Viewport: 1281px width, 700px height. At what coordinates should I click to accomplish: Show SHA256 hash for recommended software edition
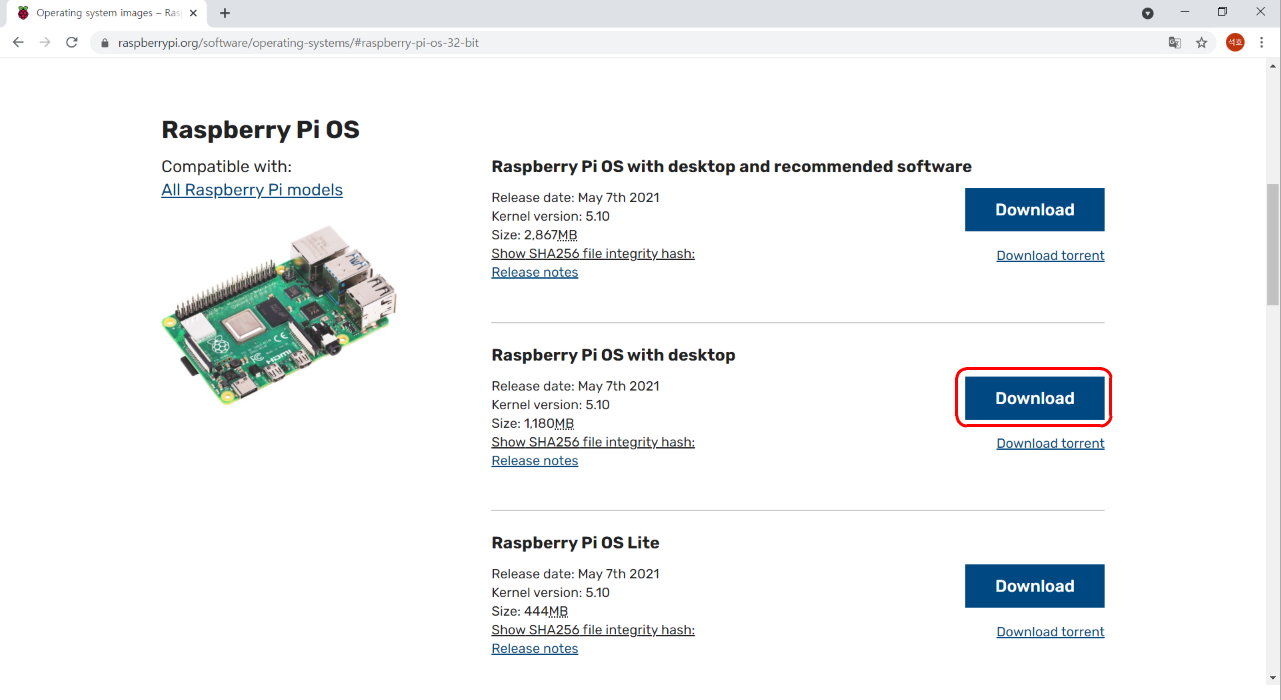tap(593, 254)
